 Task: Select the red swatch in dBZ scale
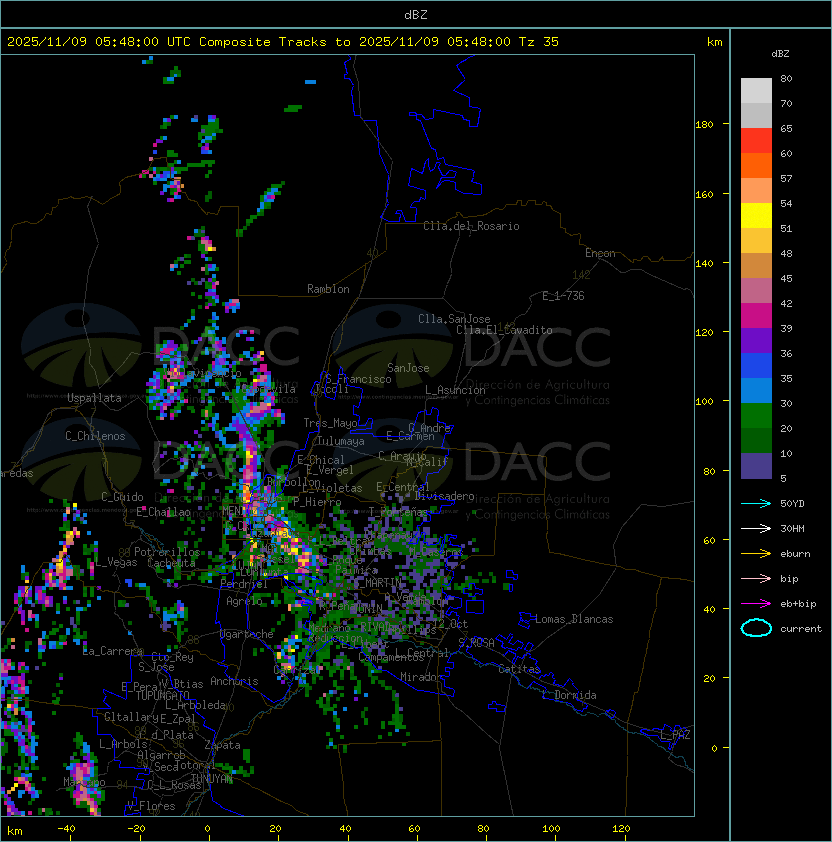[756, 141]
